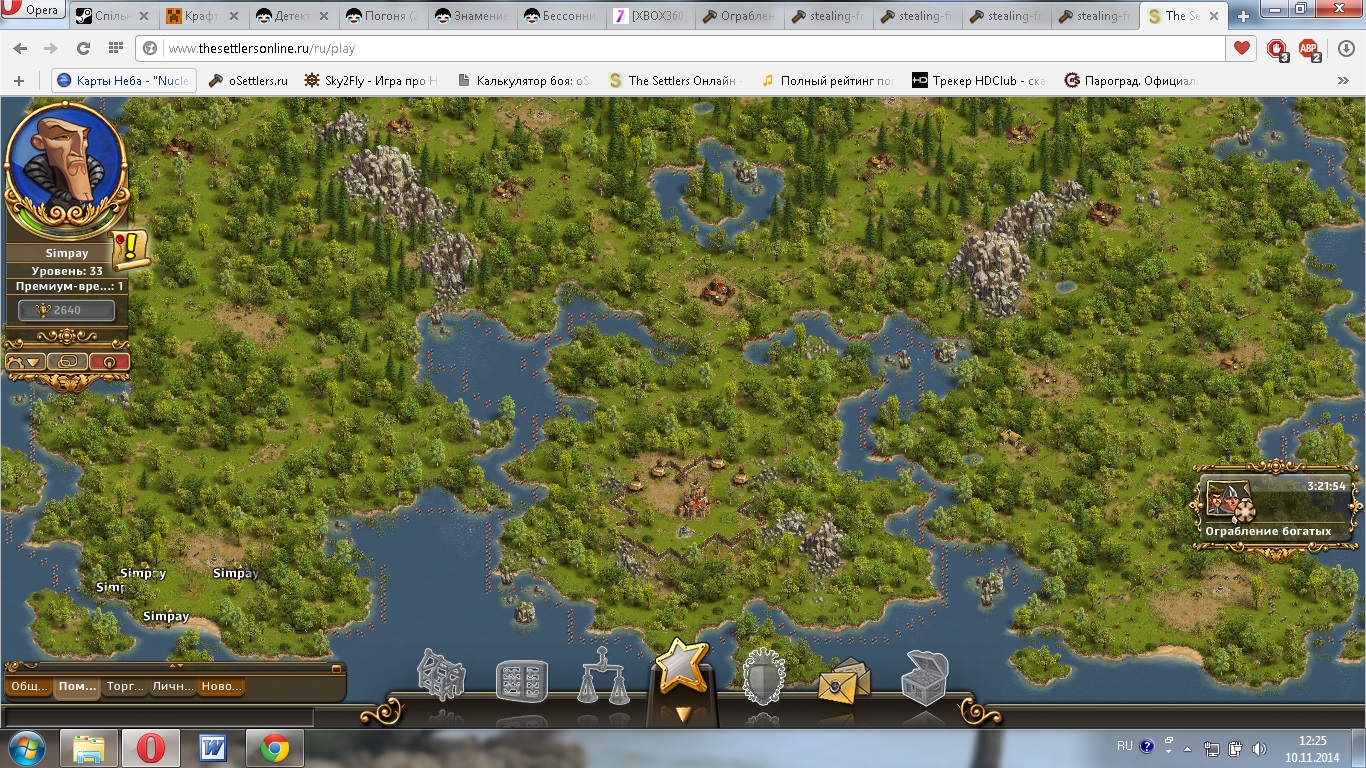Open the building menu icon

pos(441,675)
